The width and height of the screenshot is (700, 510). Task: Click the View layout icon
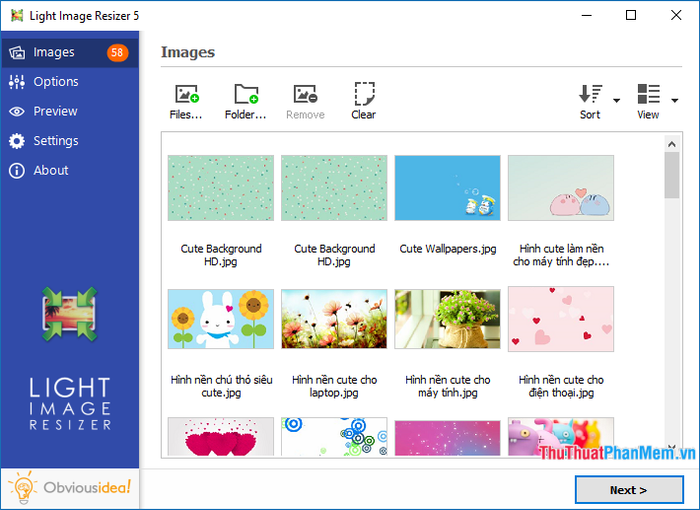click(648, 95)
